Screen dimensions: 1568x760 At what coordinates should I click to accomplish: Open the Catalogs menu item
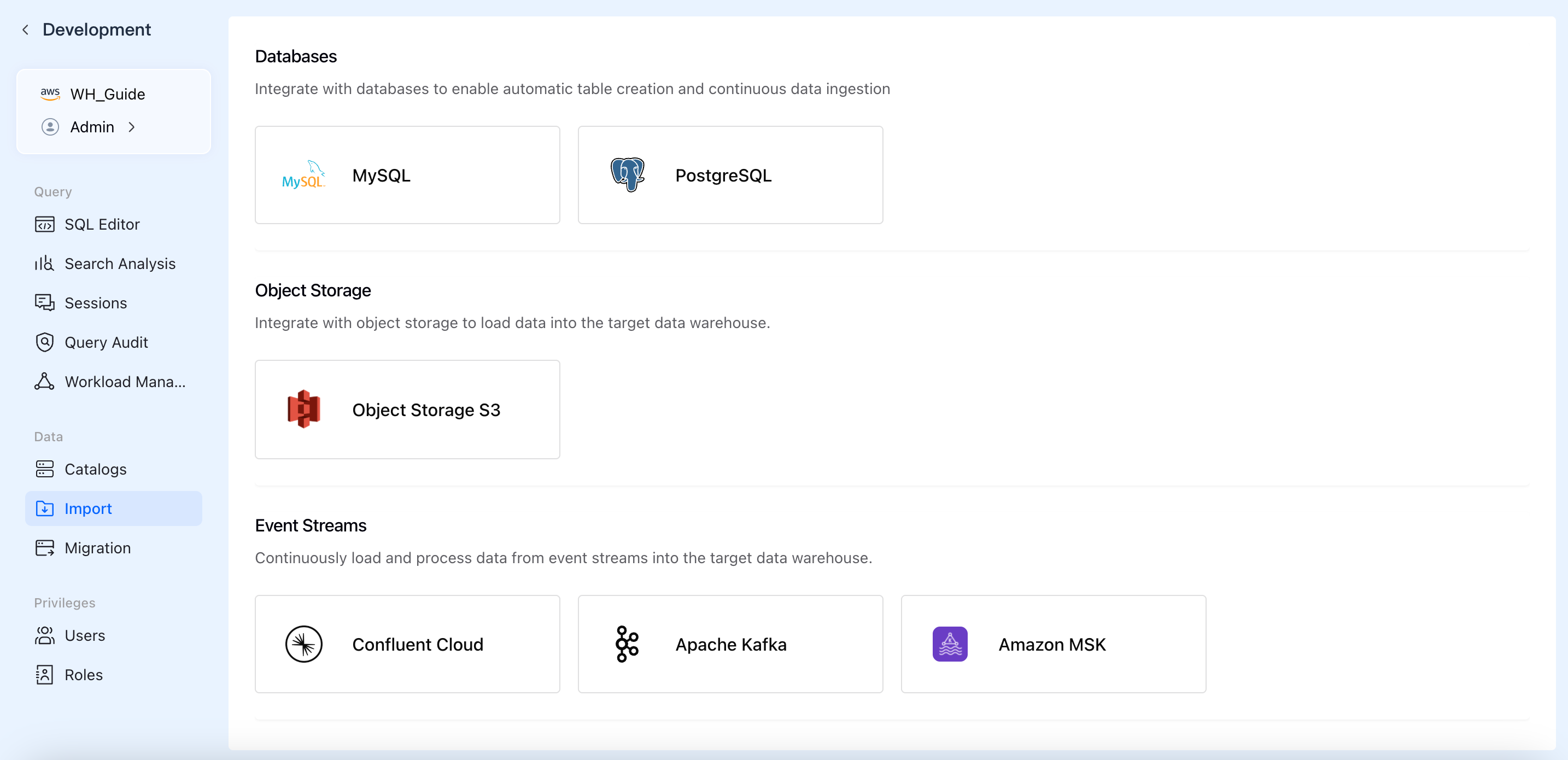[96, 469]
